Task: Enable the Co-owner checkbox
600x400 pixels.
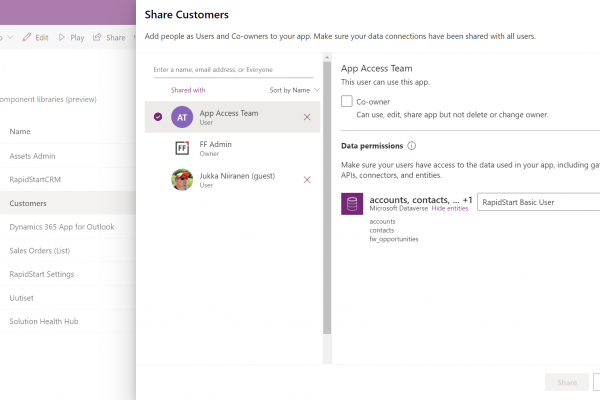Action: point(347,101)
